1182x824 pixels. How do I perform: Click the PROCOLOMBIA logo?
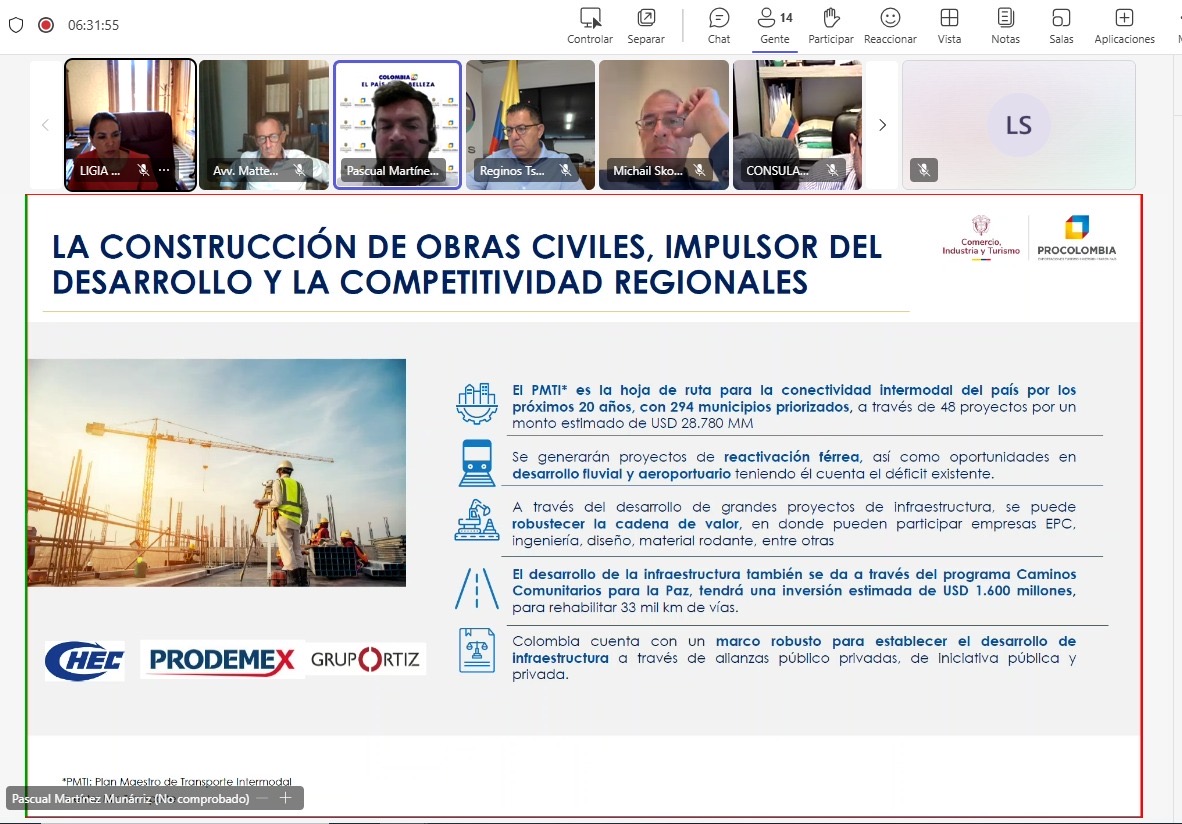tap(1076, 237)
